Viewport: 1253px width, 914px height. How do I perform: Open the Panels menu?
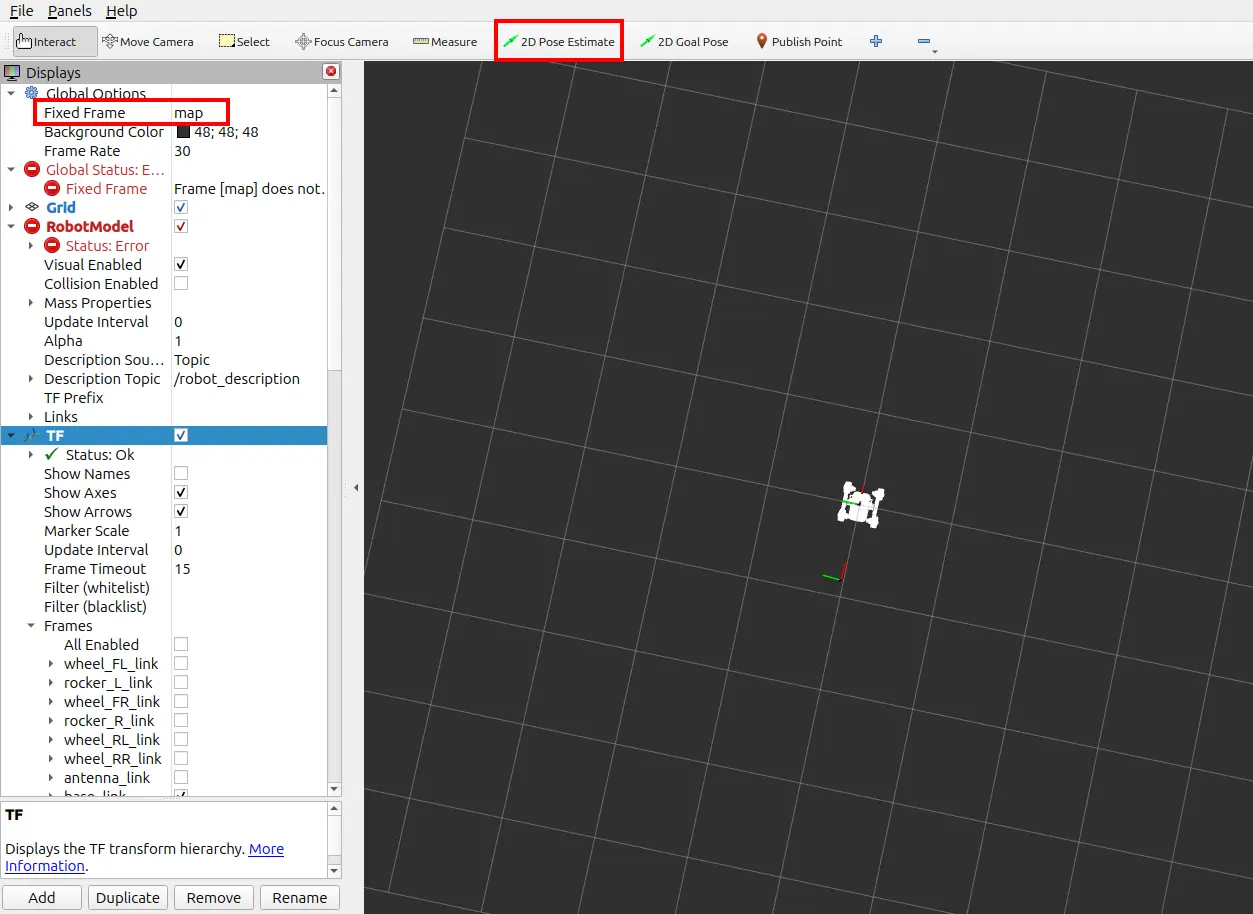coord(68,11)
